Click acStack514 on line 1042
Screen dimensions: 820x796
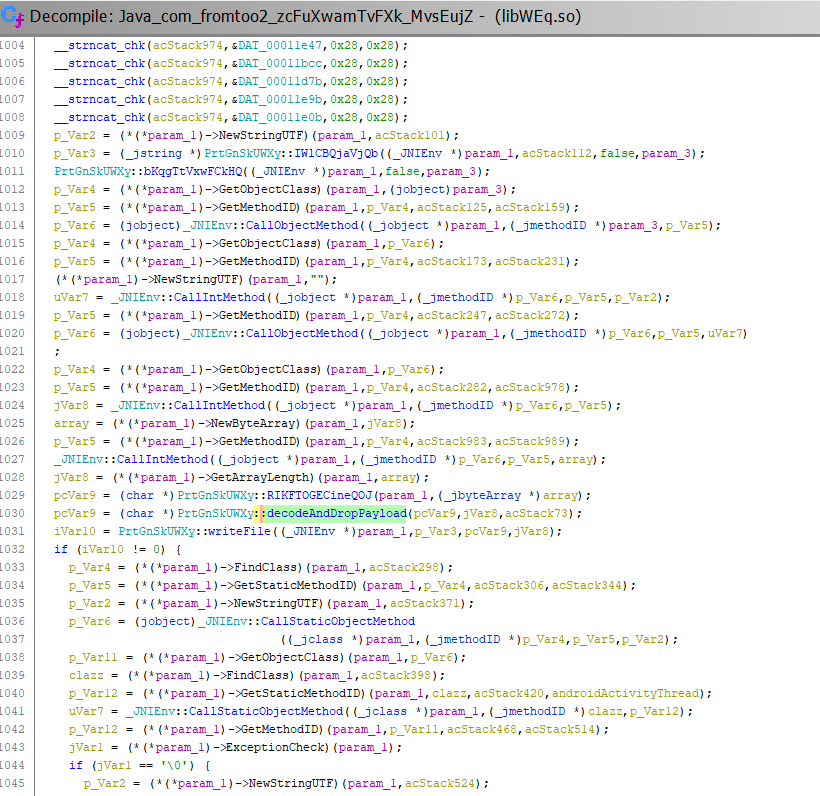[560, 729]
